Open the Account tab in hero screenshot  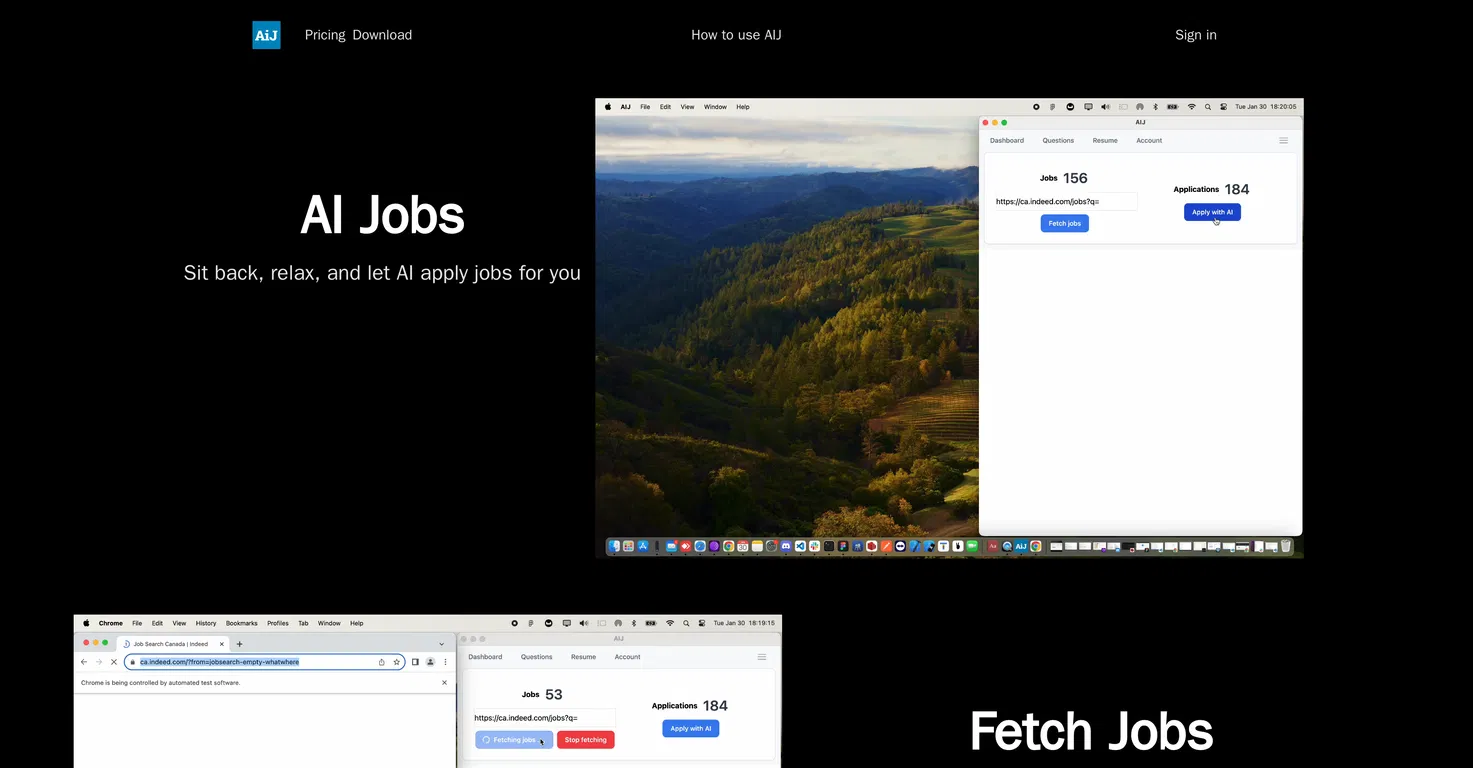click(1149, 140)
